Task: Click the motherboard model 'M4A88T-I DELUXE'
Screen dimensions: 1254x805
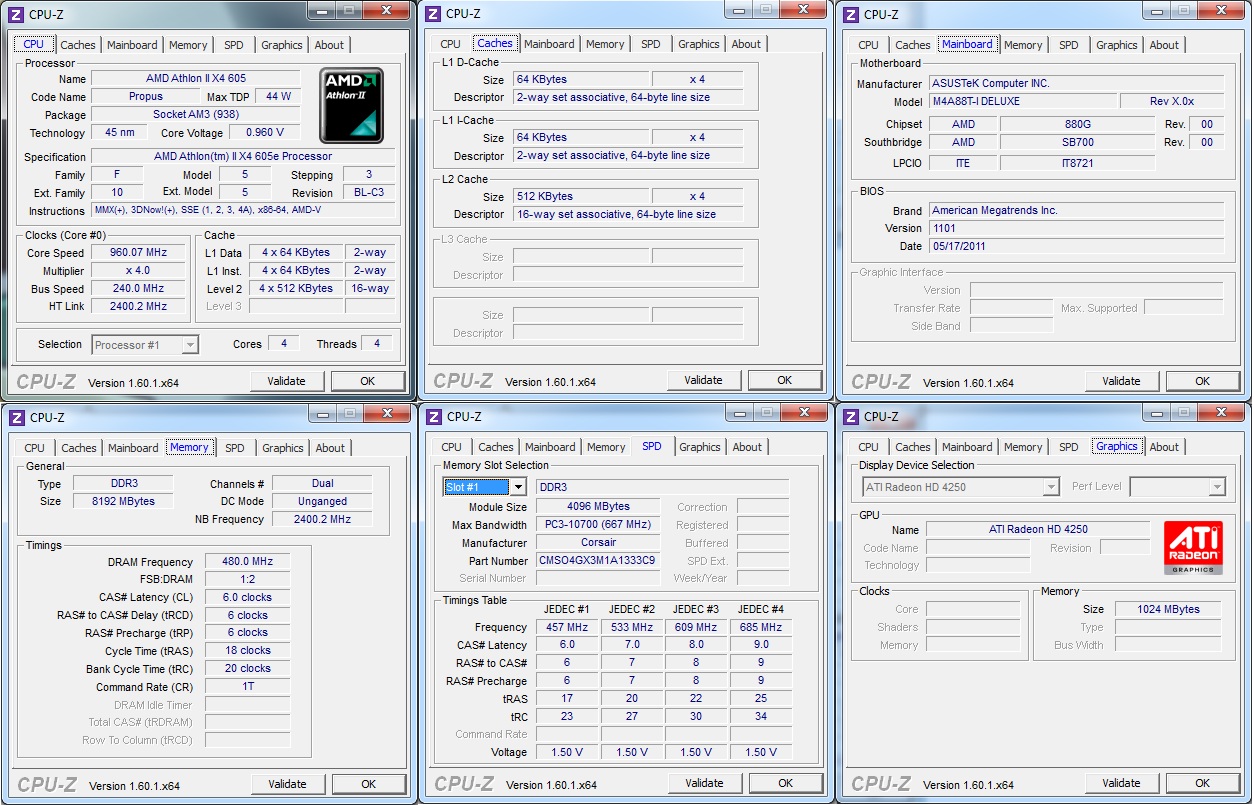Action: [1022, 102]
